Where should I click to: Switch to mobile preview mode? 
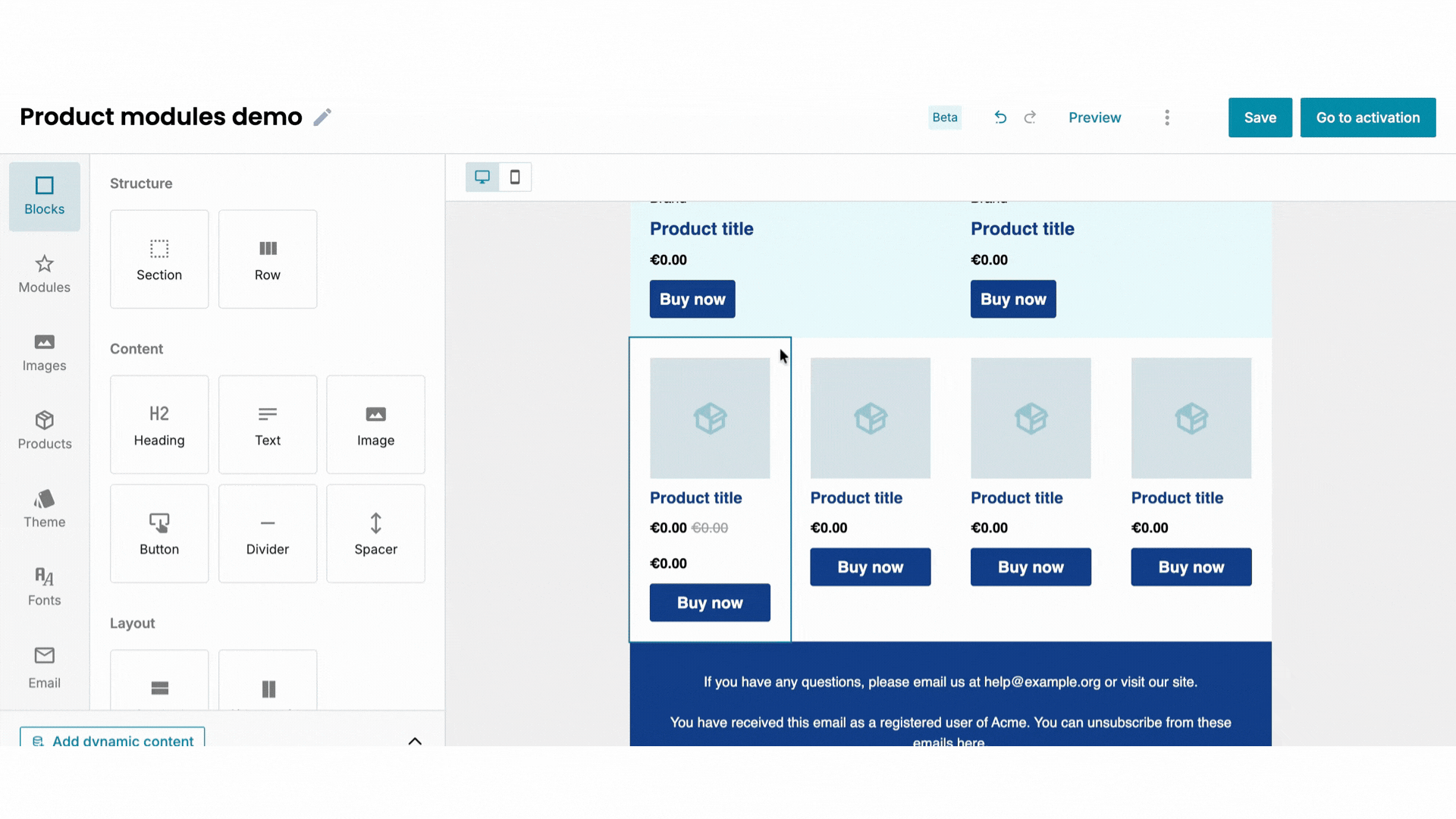(515, 176)
